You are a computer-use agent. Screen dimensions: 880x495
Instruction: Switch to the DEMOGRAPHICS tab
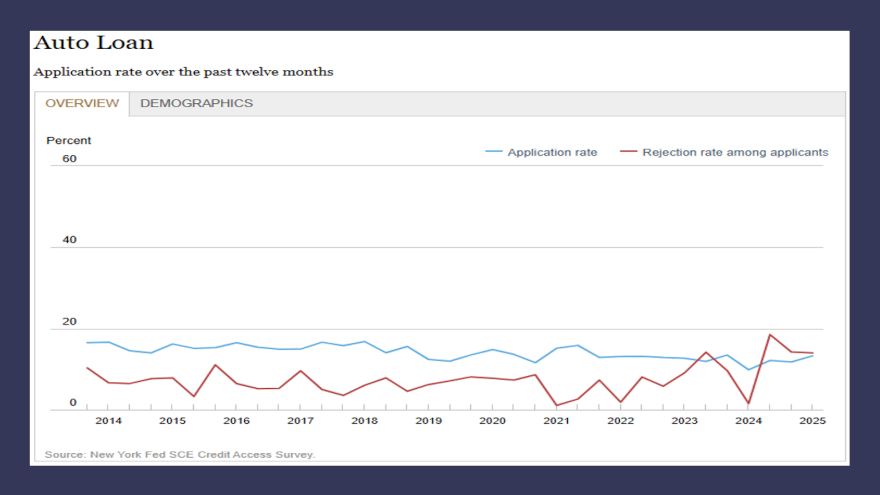196,103
